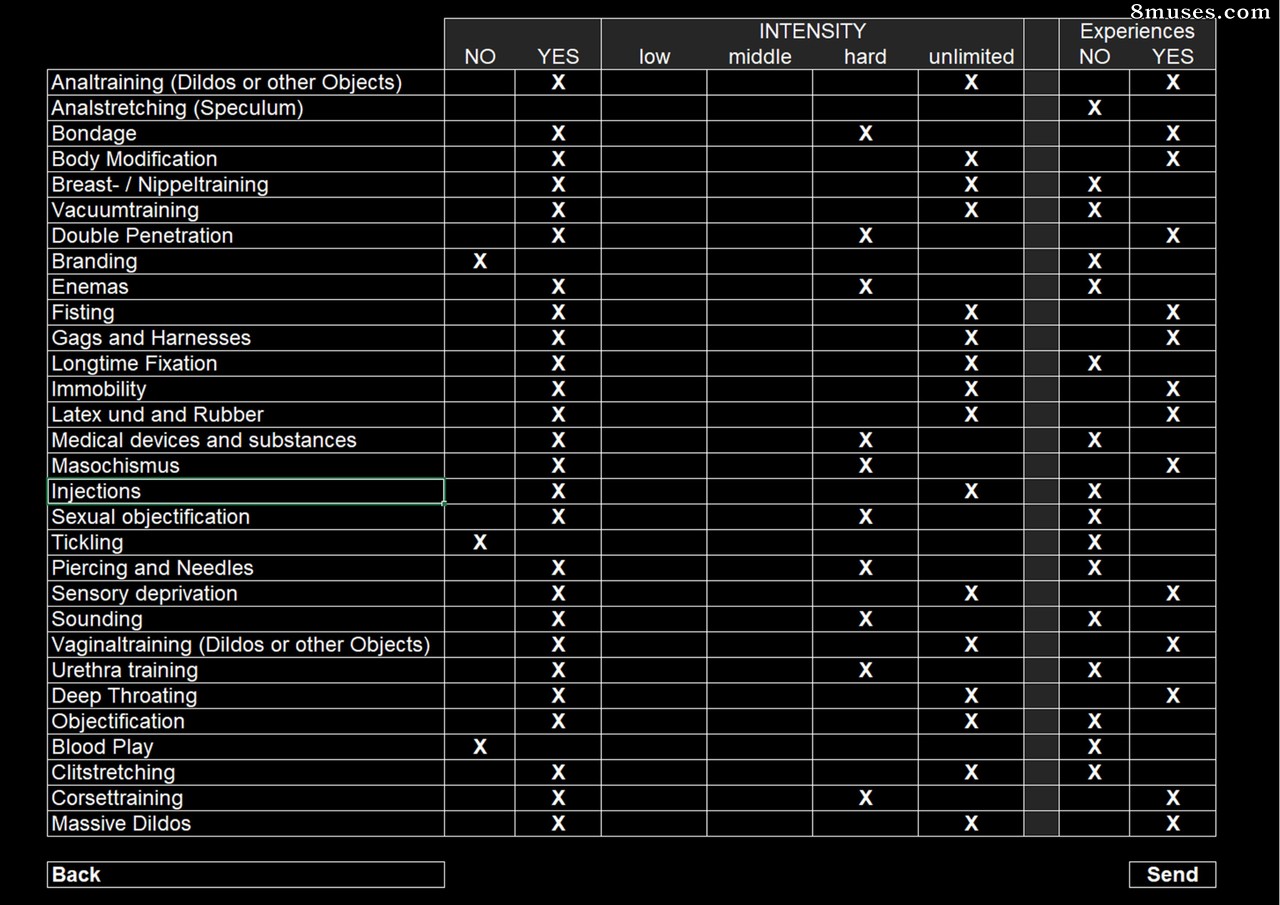Select the 'Vacuumtraining' row label
The width and height of the screenshot is (1280, 905).
pyautogui.click(x=125, y=210)
